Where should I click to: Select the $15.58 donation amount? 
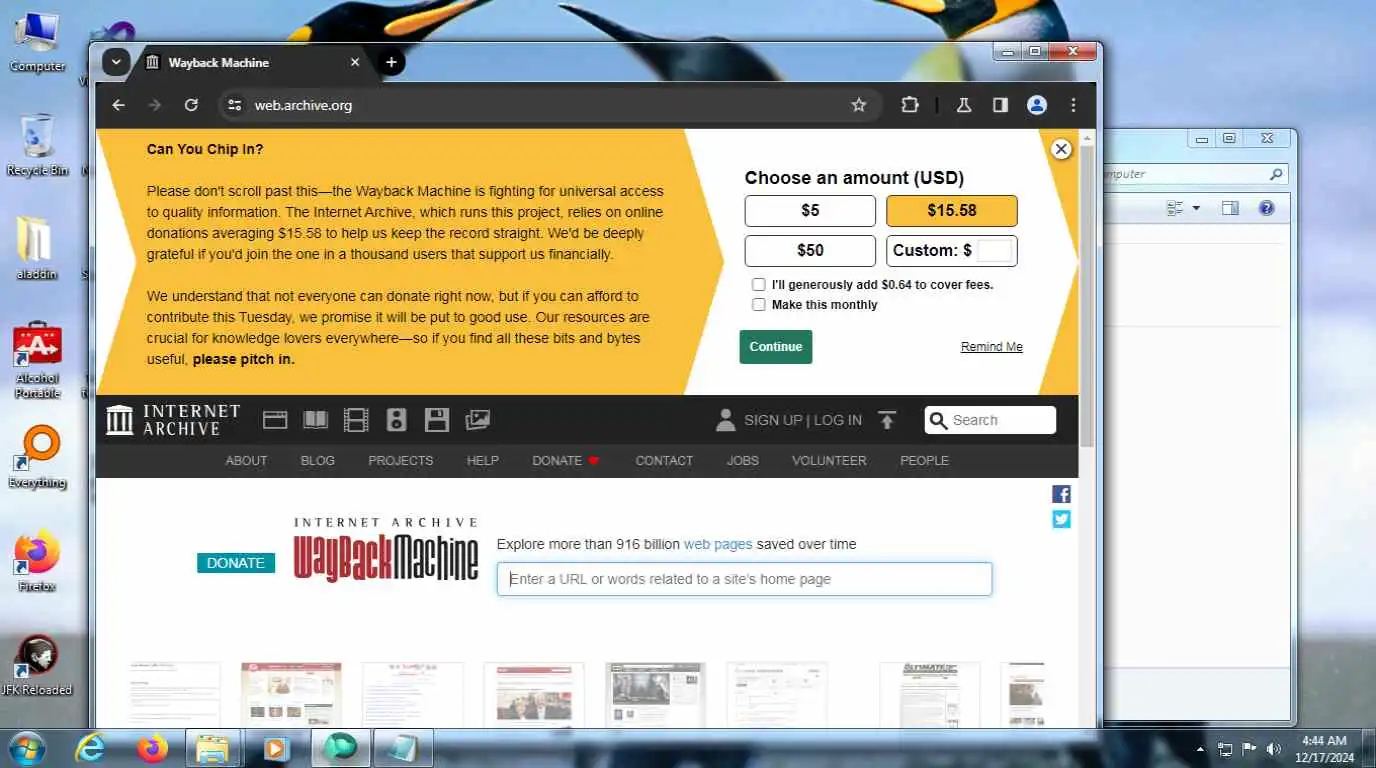952,211
